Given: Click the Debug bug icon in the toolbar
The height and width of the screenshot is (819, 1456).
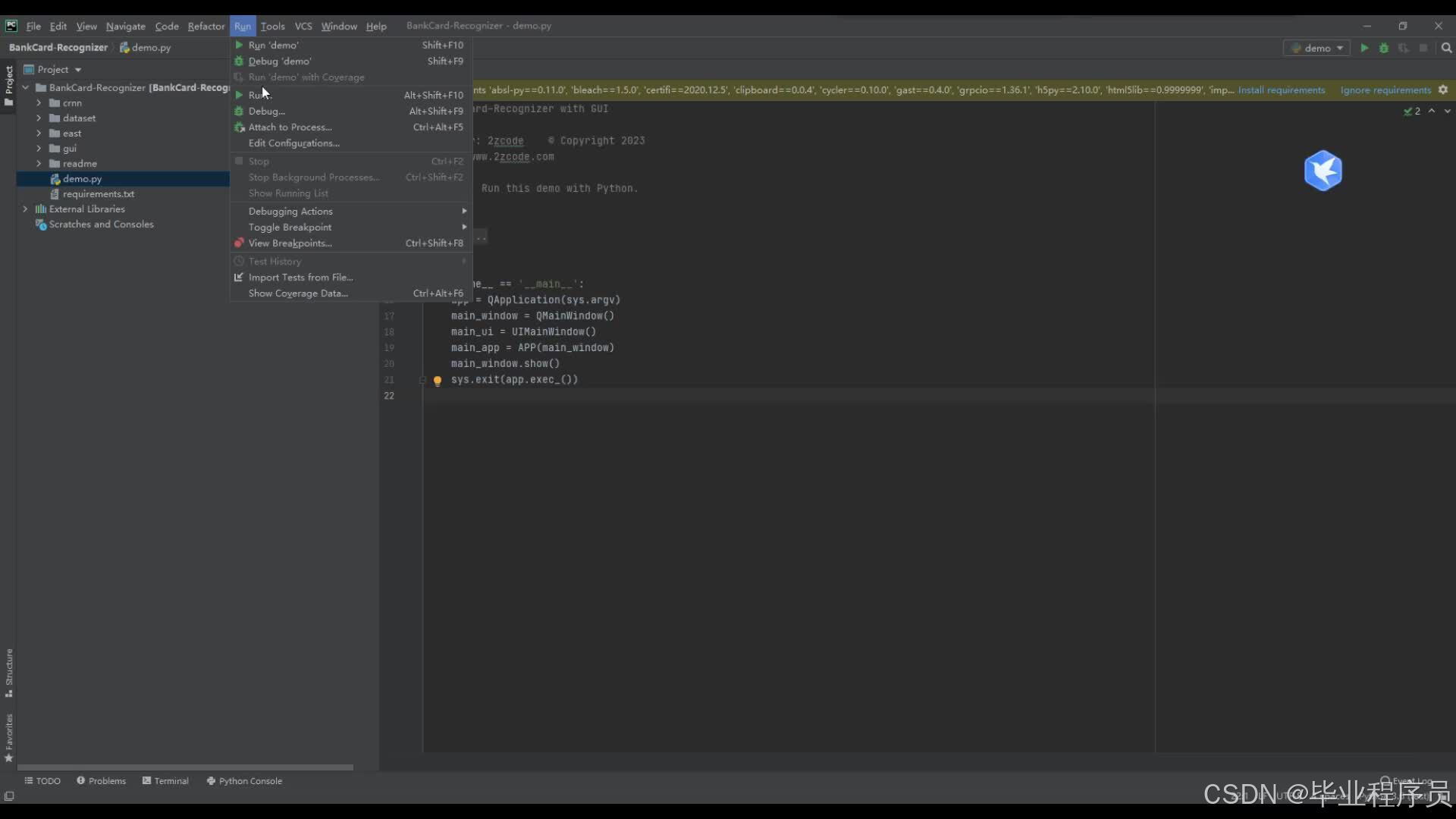Looking at the screenshot, I should pyautogui.click(x=1384, y=48).
